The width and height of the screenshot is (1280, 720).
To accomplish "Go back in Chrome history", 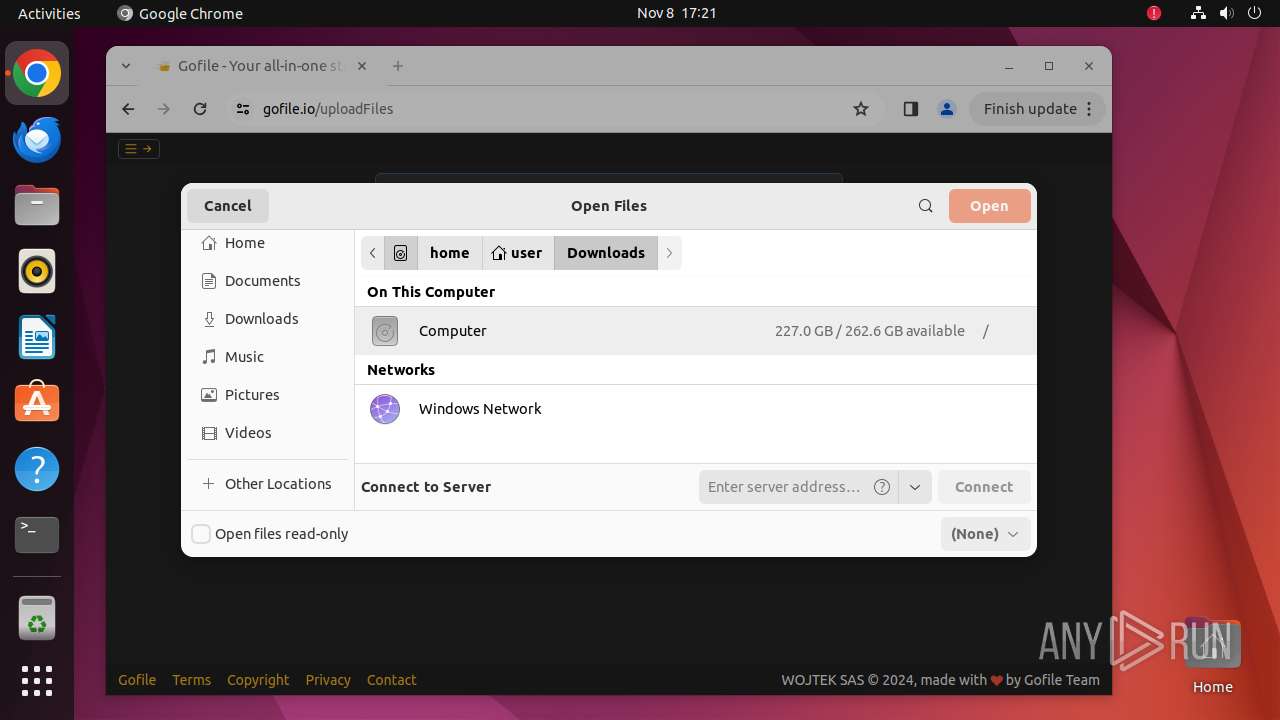I will (128, 109).
